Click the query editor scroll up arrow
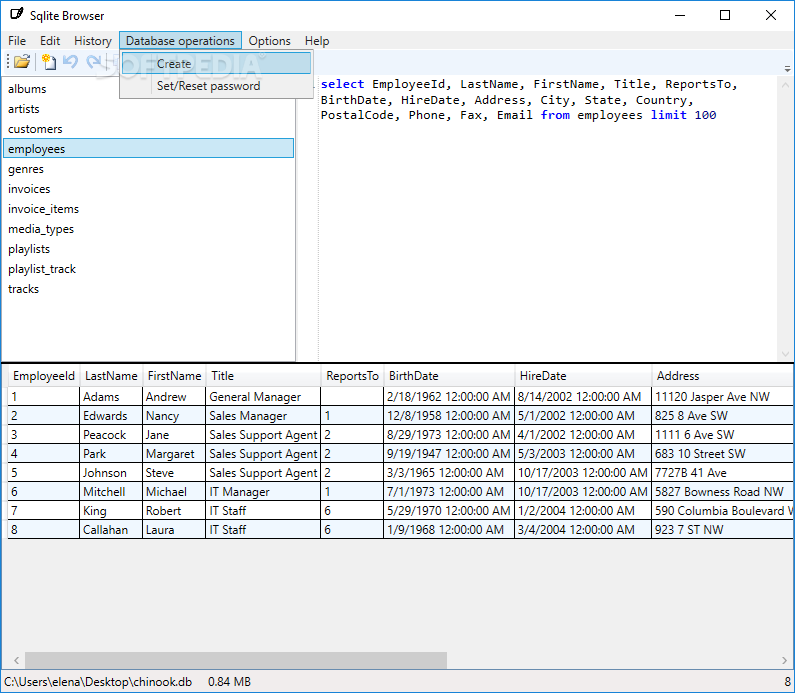The image size is (795, 693). pyautogui.click(x=785, y=85)
